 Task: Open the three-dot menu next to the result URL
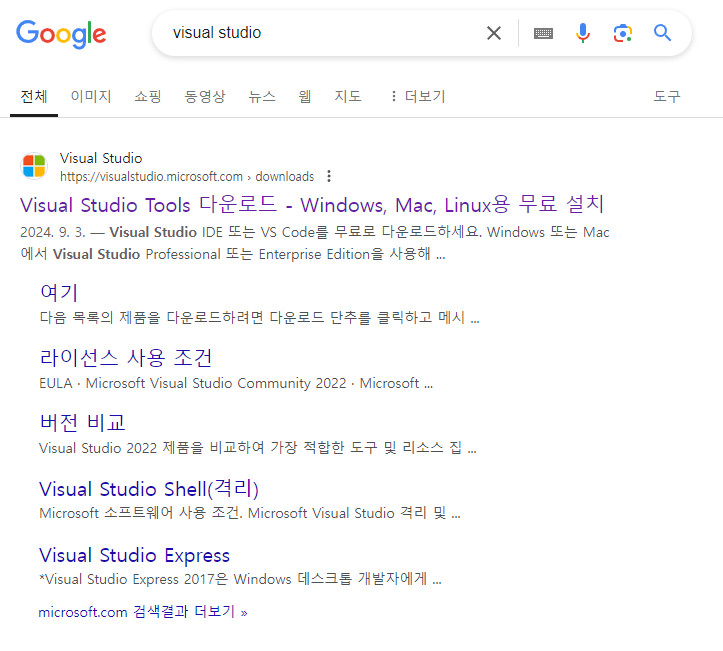point(329,176)
